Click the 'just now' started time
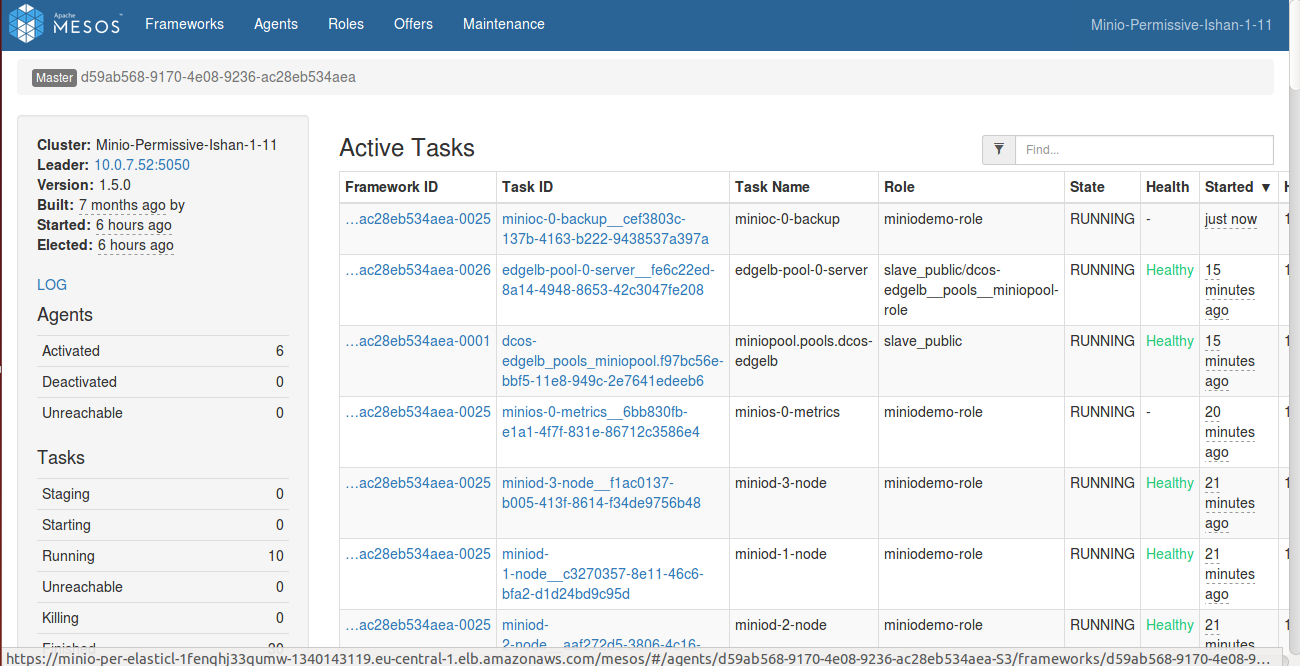1300x666 pixels. 1231,219
